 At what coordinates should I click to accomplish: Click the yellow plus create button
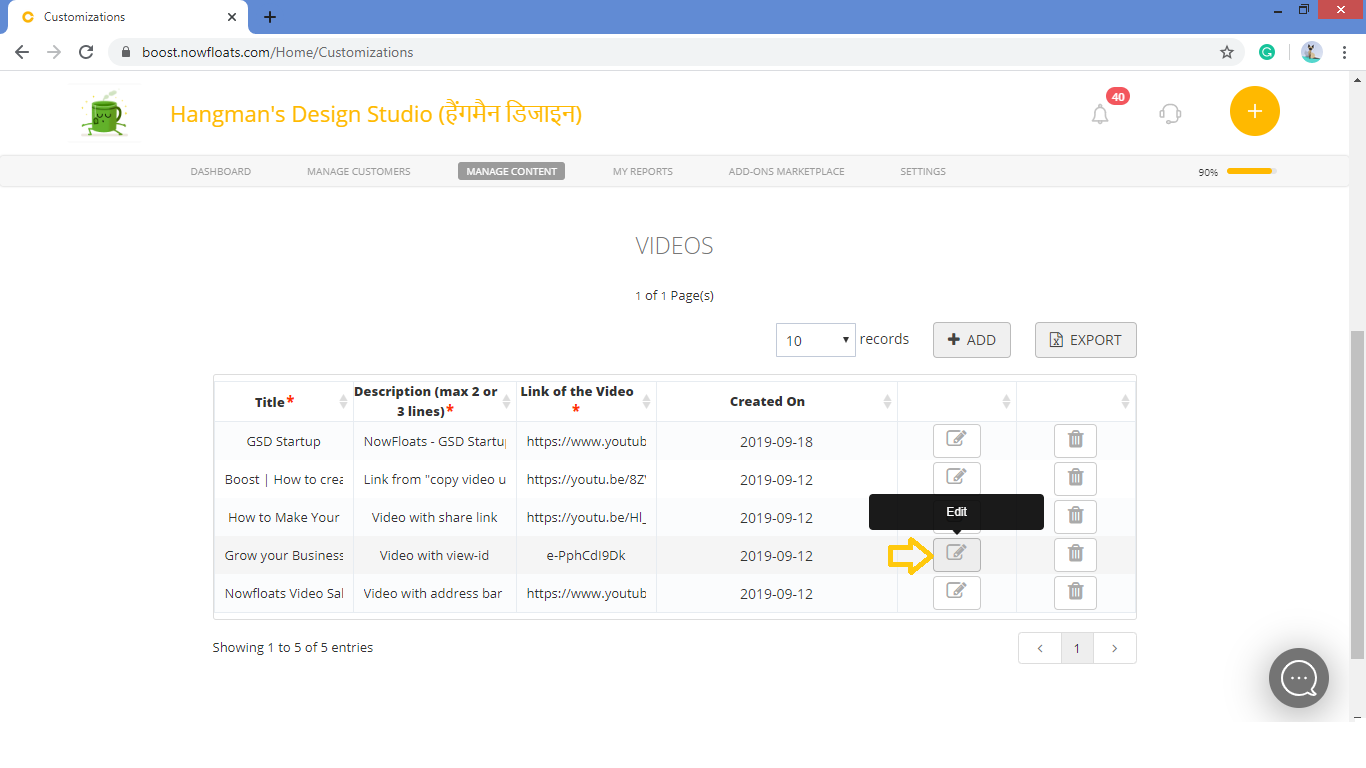coord(1255,111)
